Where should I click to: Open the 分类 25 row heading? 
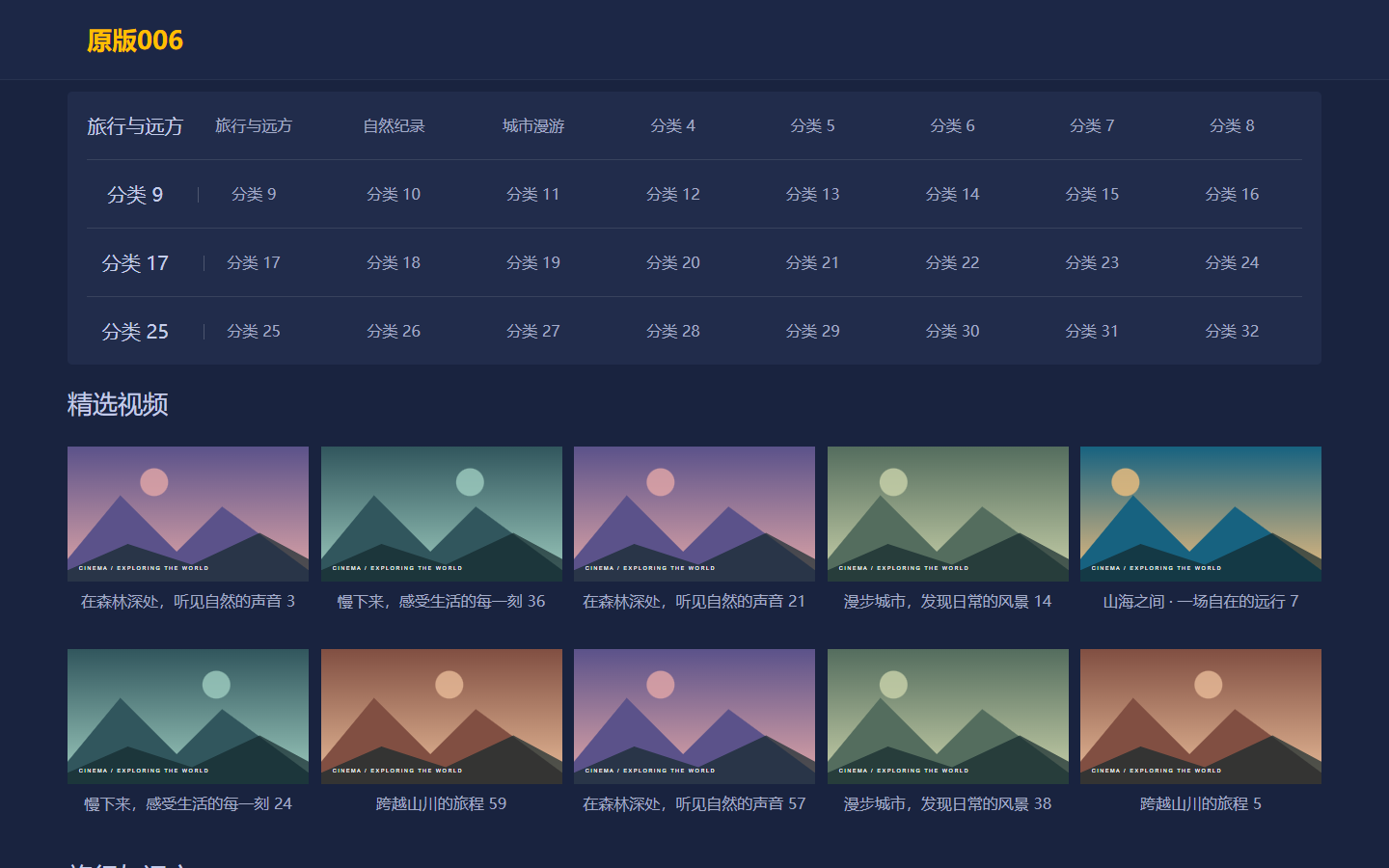click(x=135, y=332)
